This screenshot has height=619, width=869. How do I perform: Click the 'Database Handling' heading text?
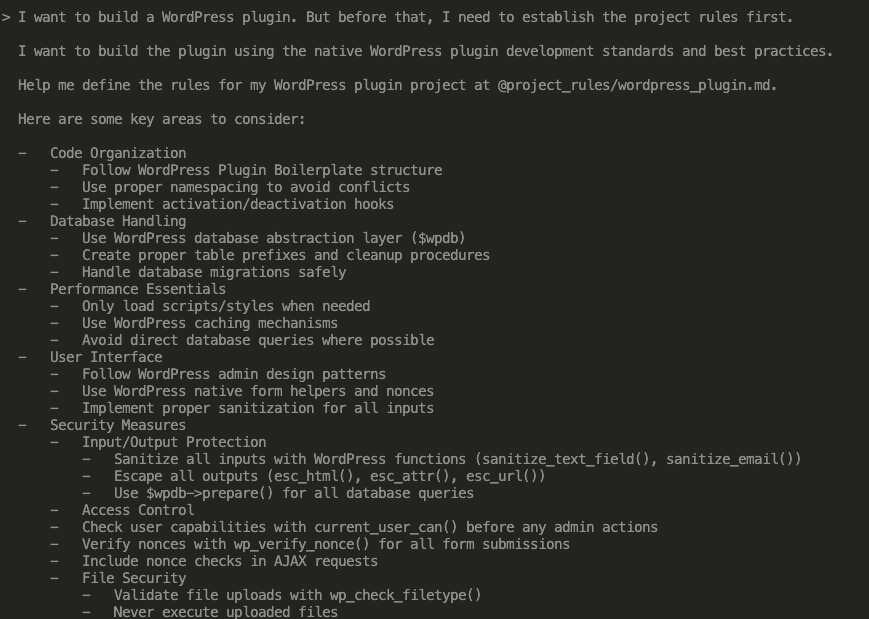pyautogui.click(x=118, y=221)
